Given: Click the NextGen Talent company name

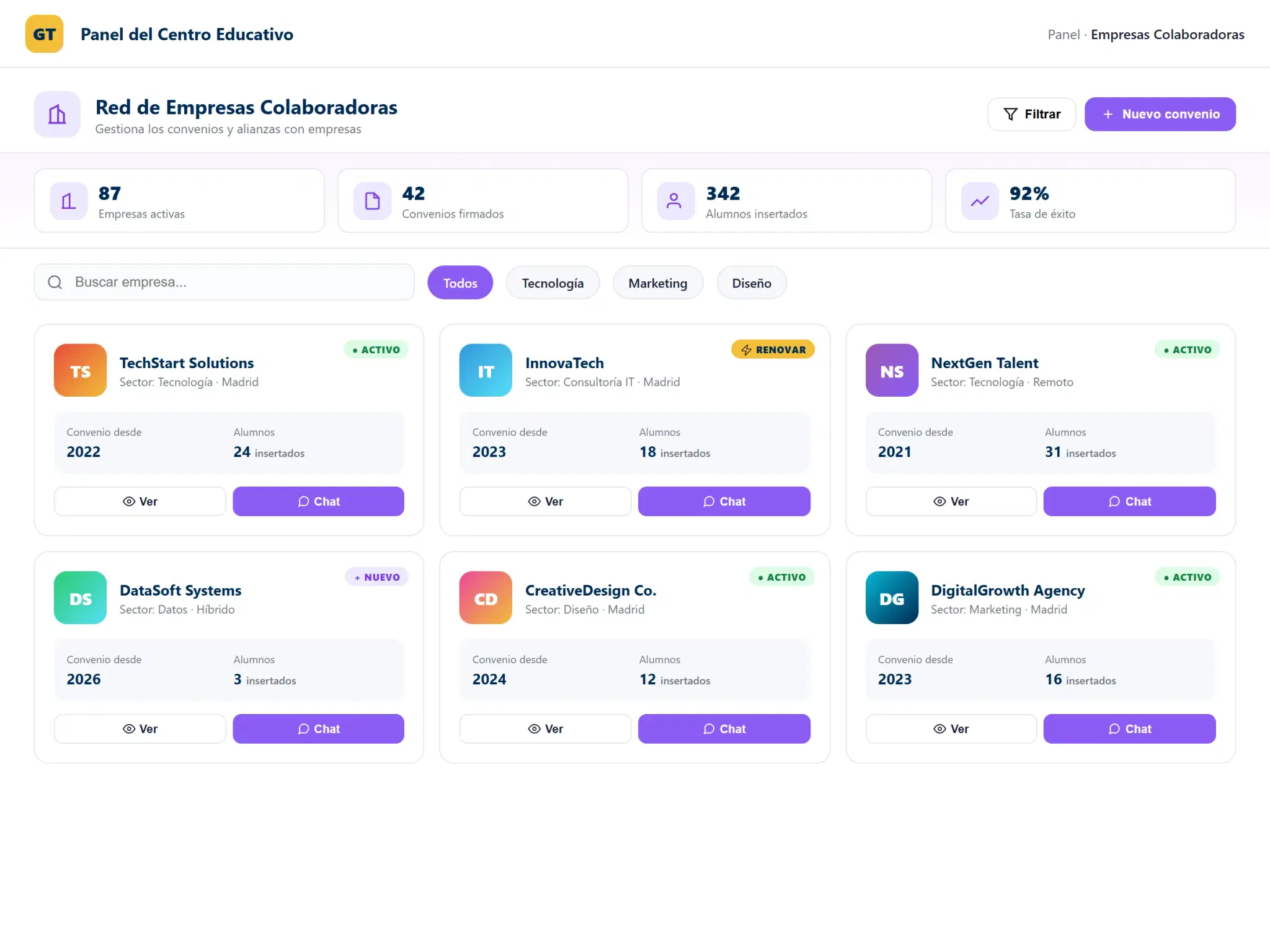Looking at the screenshot, I should pos(984,363).
